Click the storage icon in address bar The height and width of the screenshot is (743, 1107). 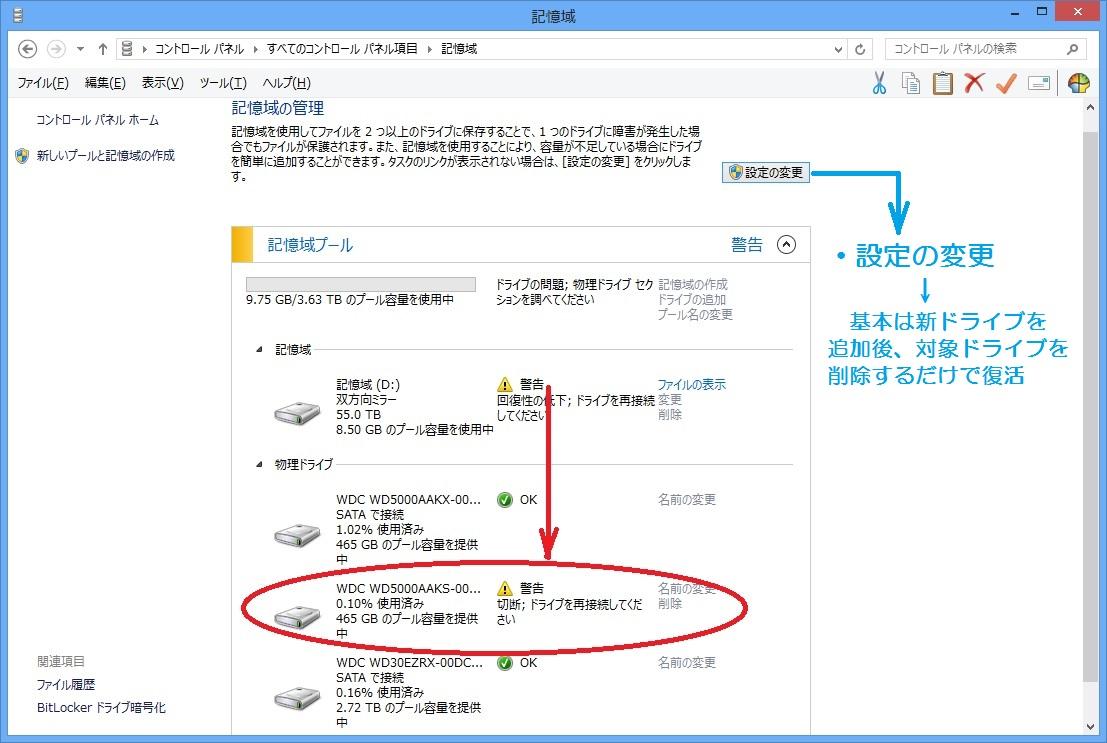pos(127,49)
